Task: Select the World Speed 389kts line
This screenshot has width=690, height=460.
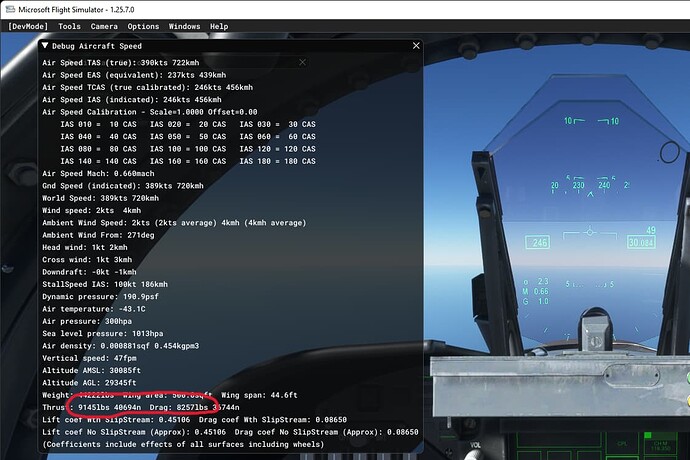Action: point(100,198)
